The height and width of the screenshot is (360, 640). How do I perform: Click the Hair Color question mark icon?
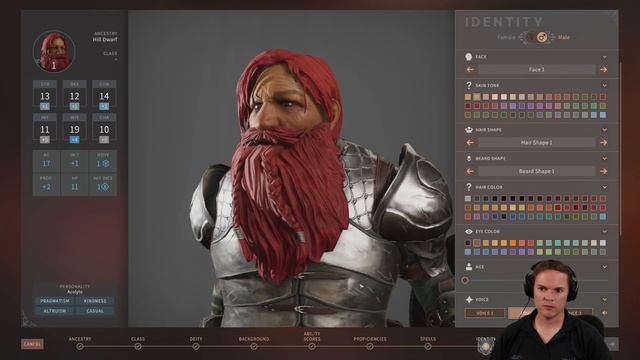click(469, 187)
